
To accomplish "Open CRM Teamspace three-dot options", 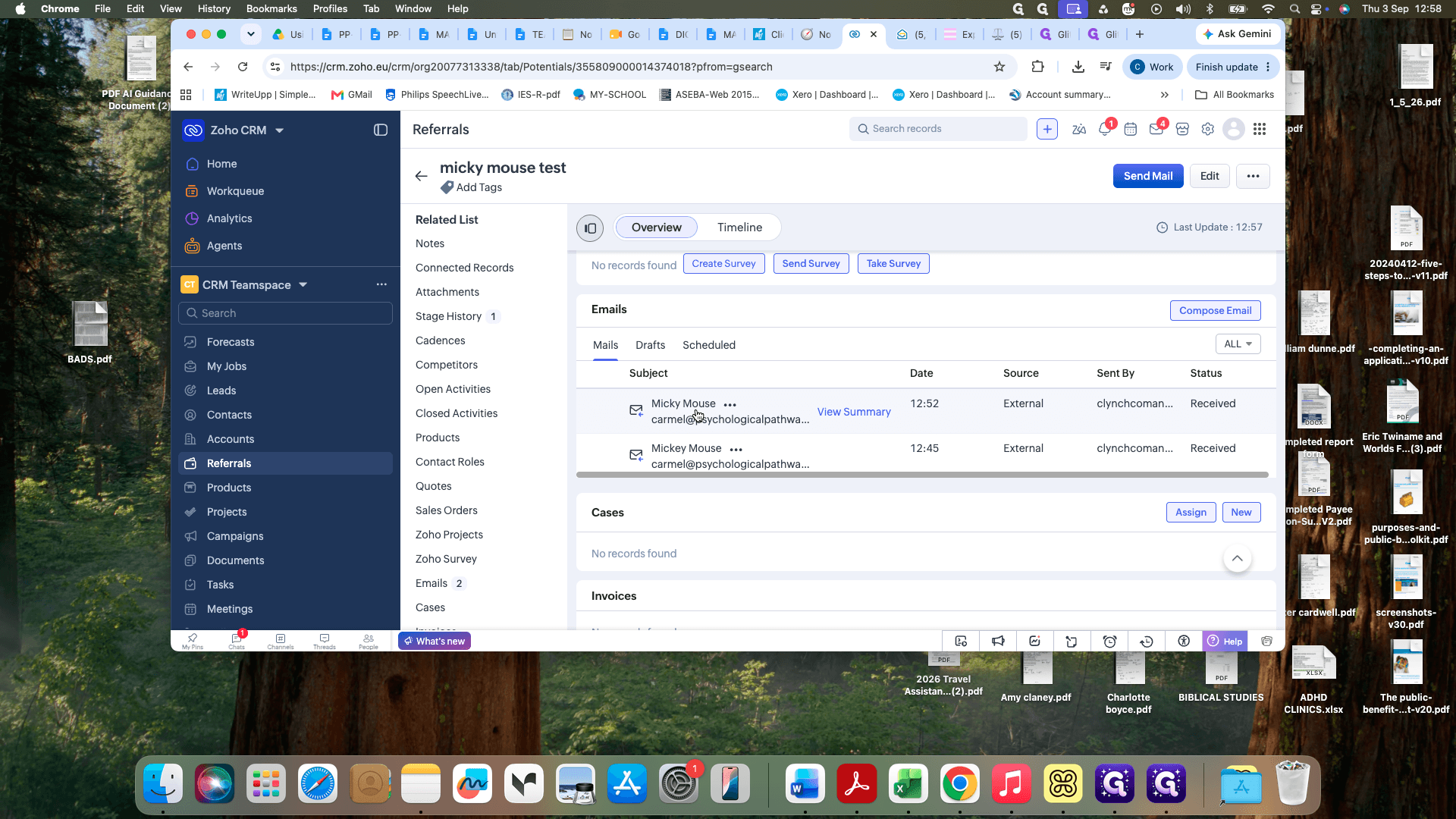I will pos(381,285).
